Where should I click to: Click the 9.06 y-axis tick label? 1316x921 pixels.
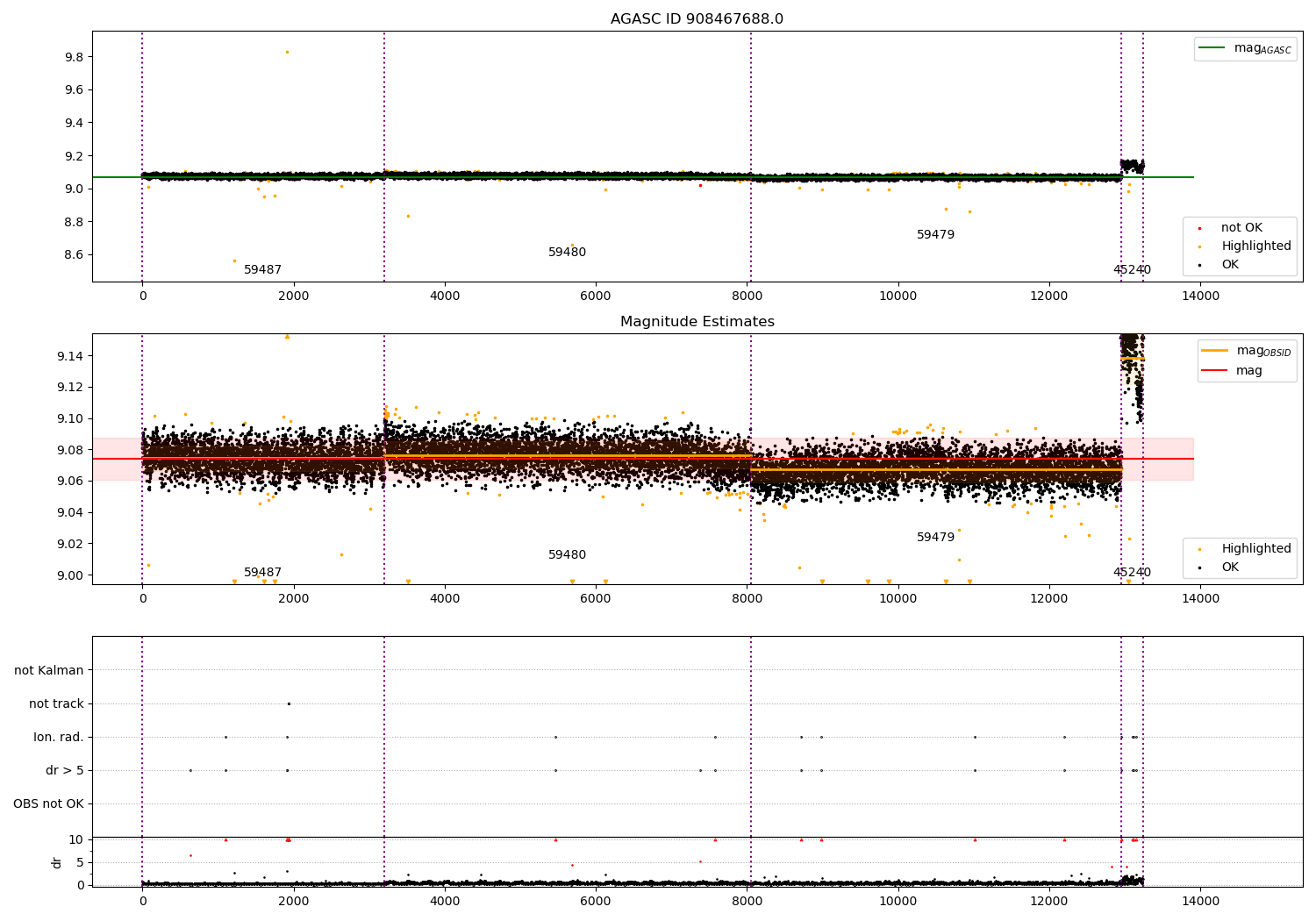pyautogui.click(x=69, y=482)
